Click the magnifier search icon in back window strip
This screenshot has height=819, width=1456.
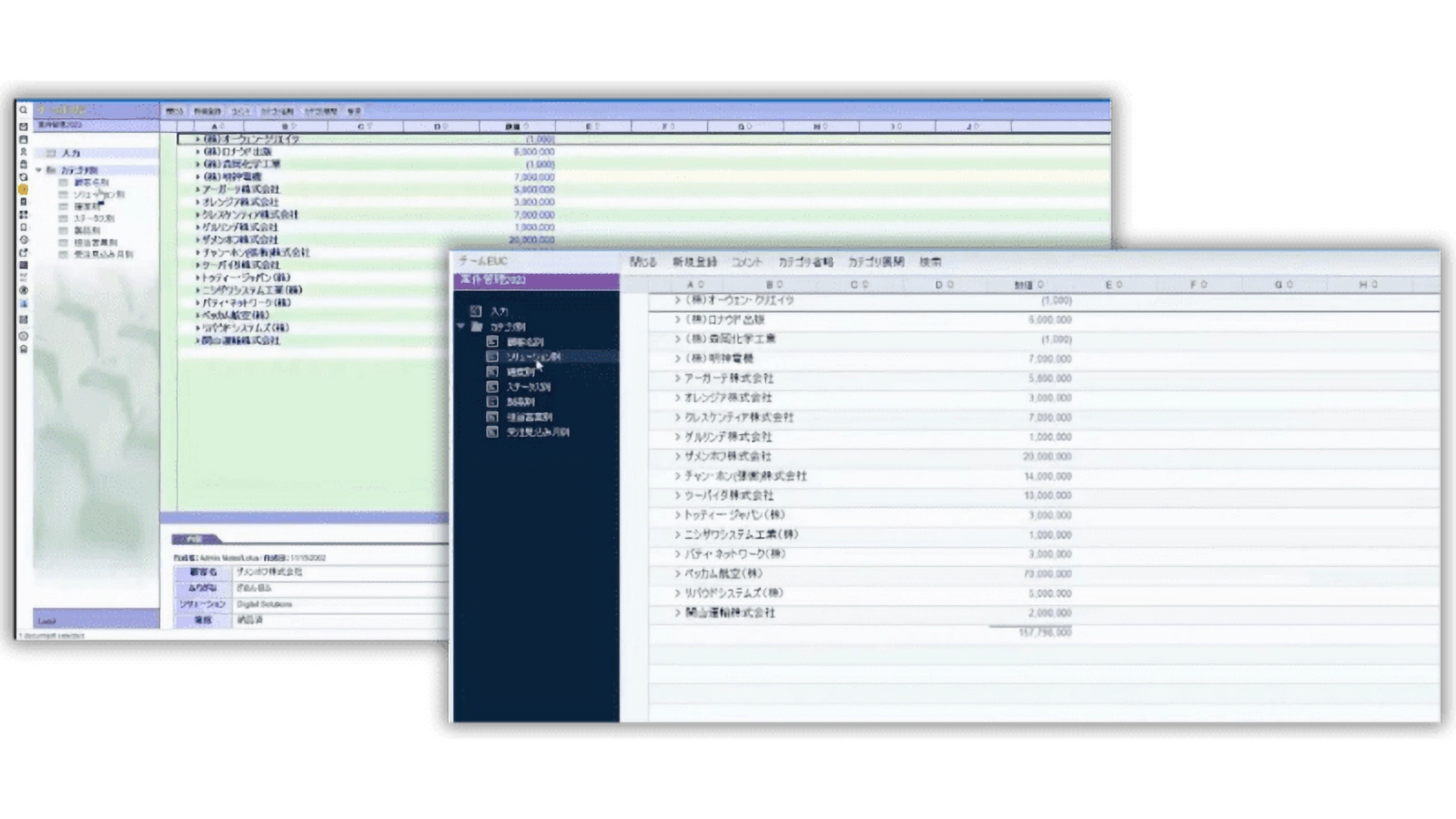point(24,110)
